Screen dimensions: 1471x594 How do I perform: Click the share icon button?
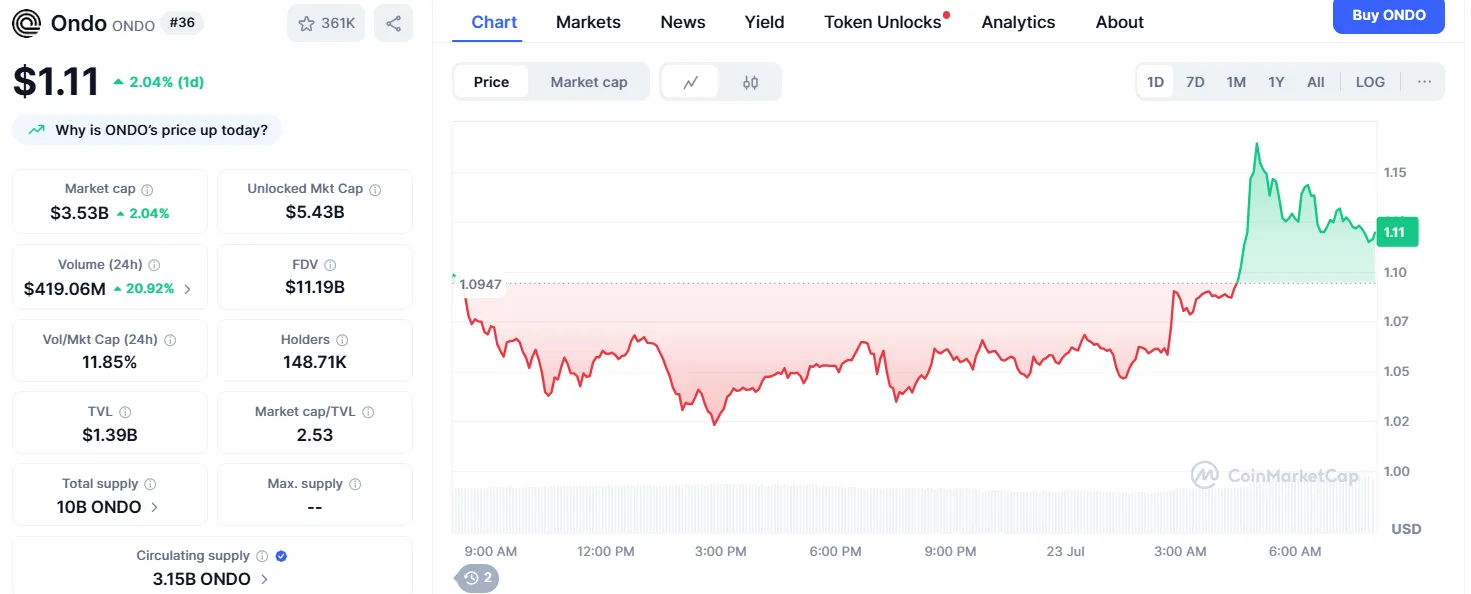393,23
